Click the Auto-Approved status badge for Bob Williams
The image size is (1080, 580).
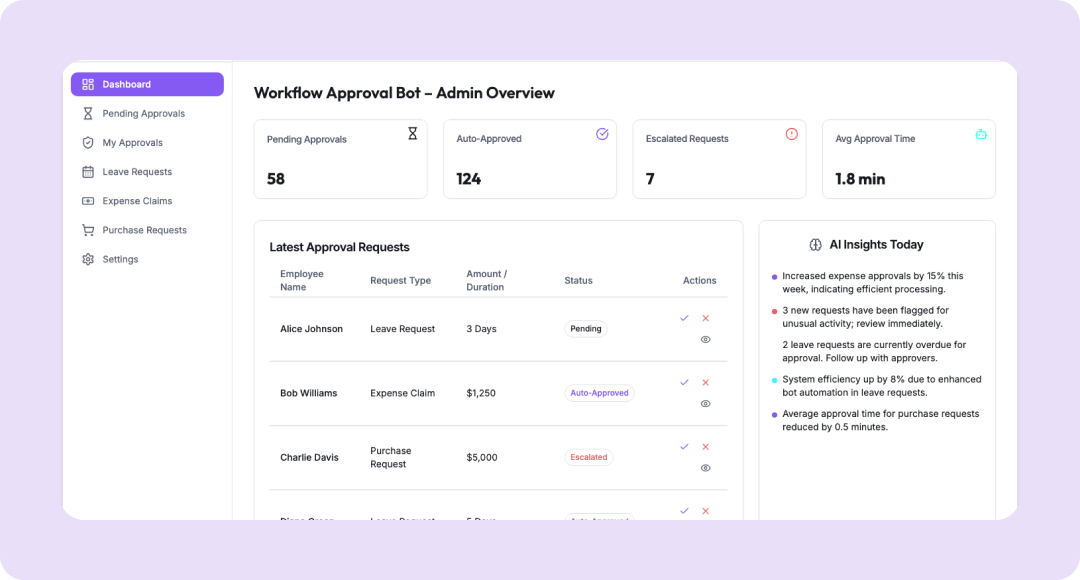(x=599, y=393)
